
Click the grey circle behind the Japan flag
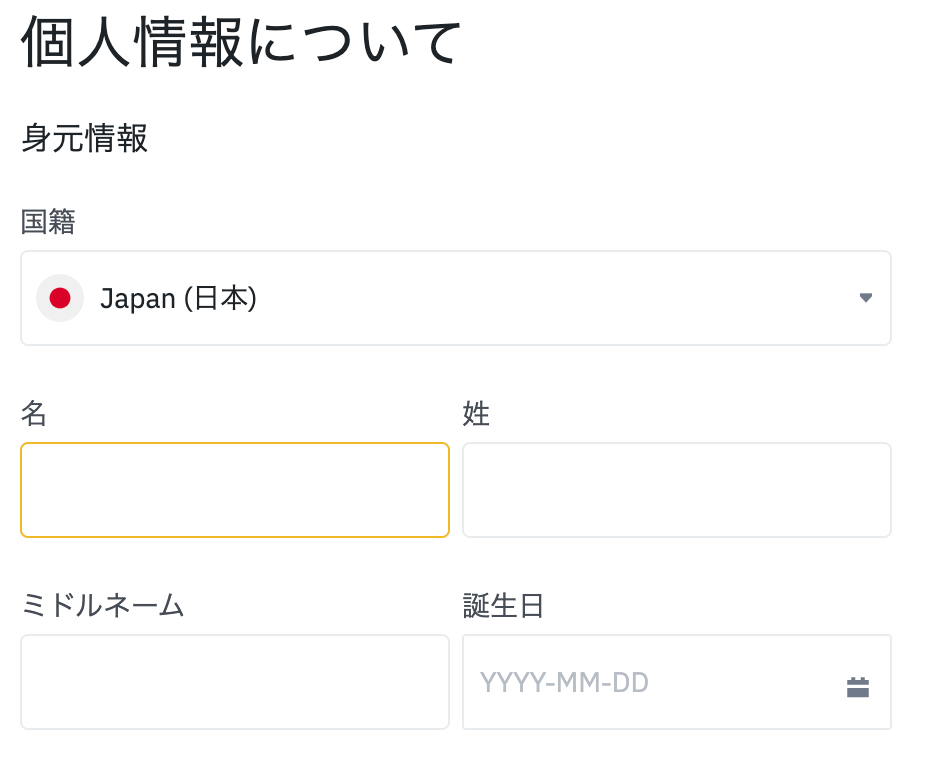click(x=60, y=298)
